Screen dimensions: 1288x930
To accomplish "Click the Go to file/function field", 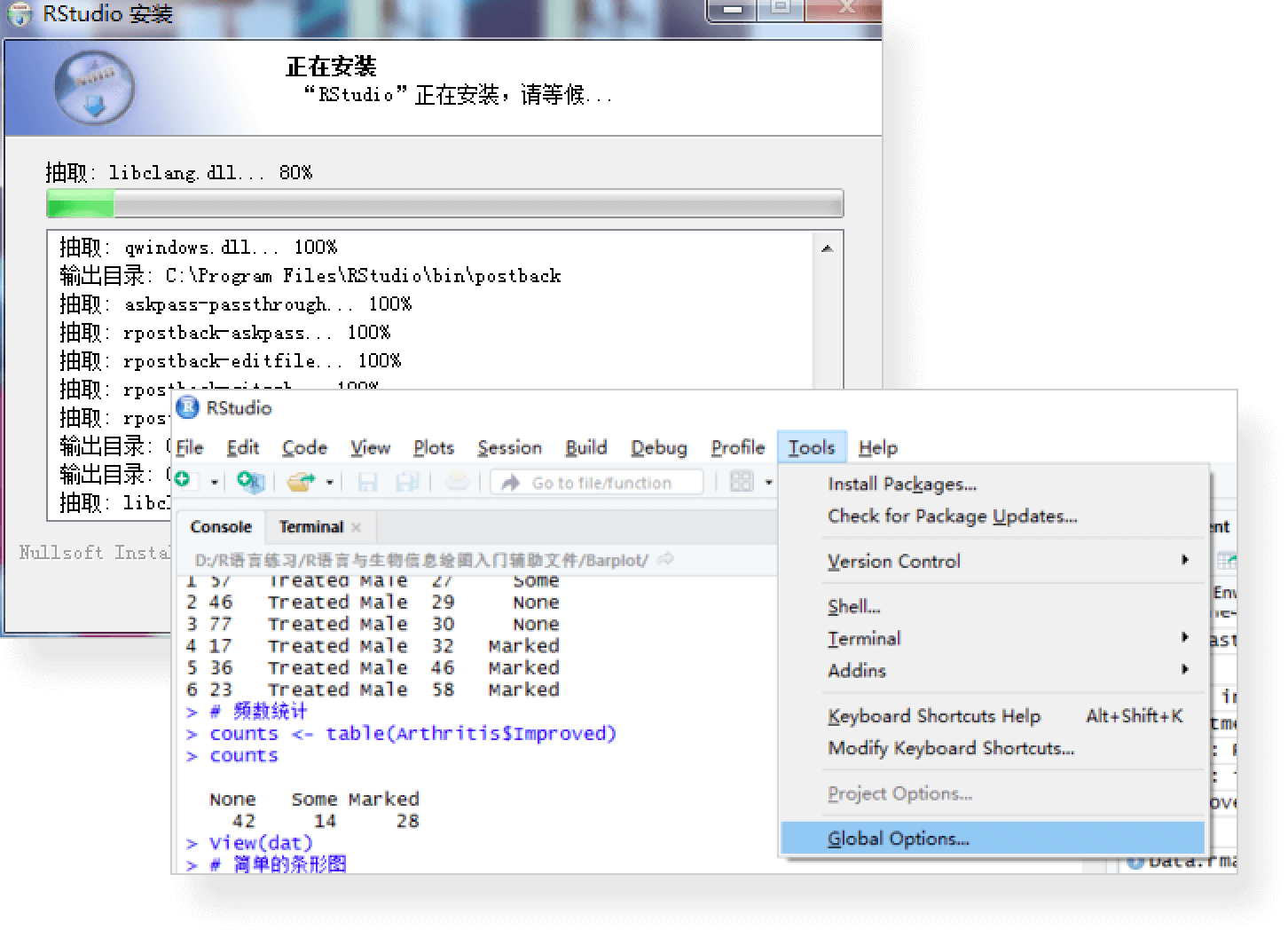I will (601, 483).
